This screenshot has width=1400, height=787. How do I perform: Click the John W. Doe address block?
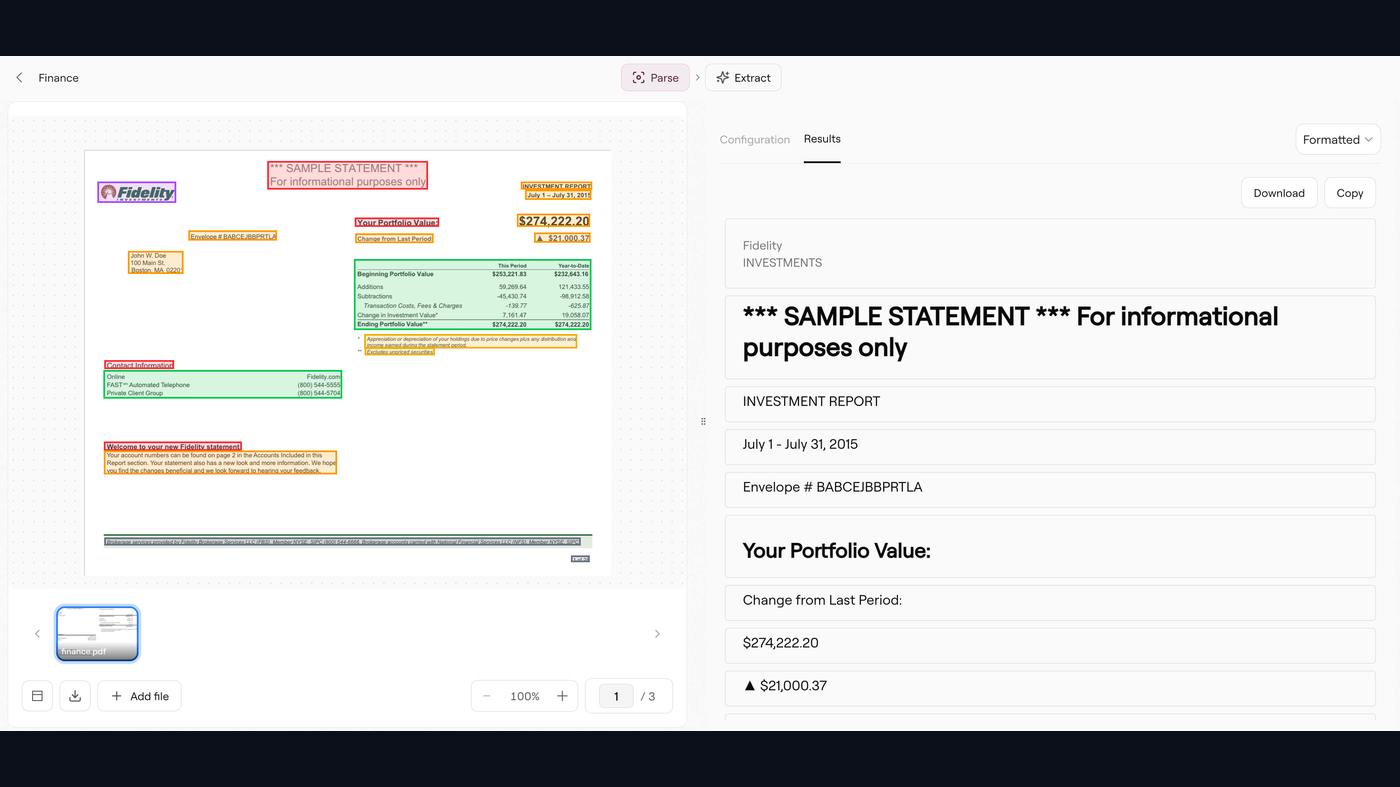(156, 263)
